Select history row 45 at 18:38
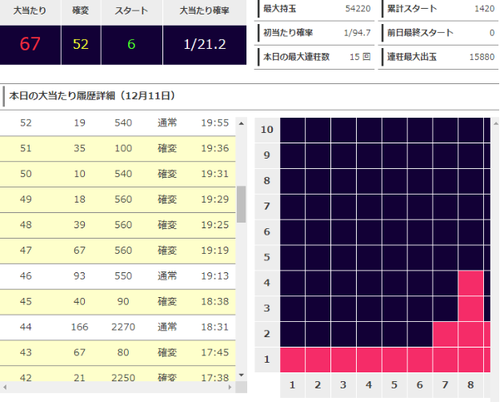Viewport: 500px width, 406px height. (118, 302)
